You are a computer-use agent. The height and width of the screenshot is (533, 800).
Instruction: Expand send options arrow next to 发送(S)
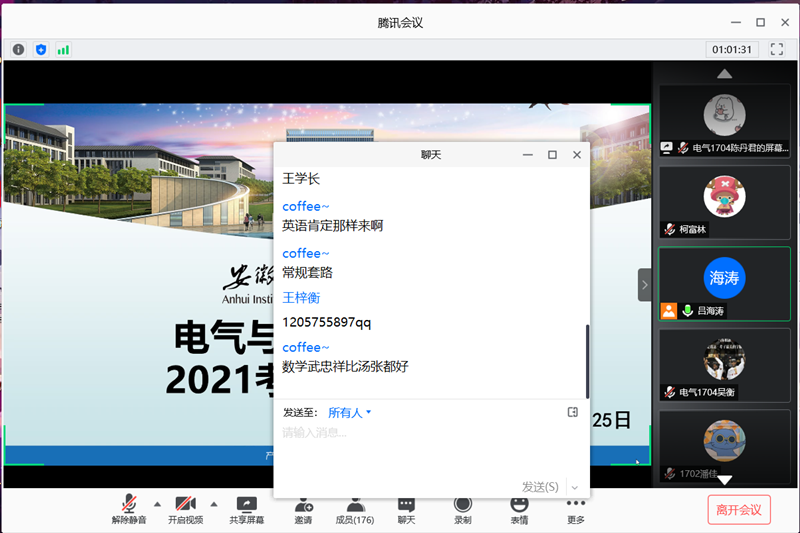[x=574, y=487]
